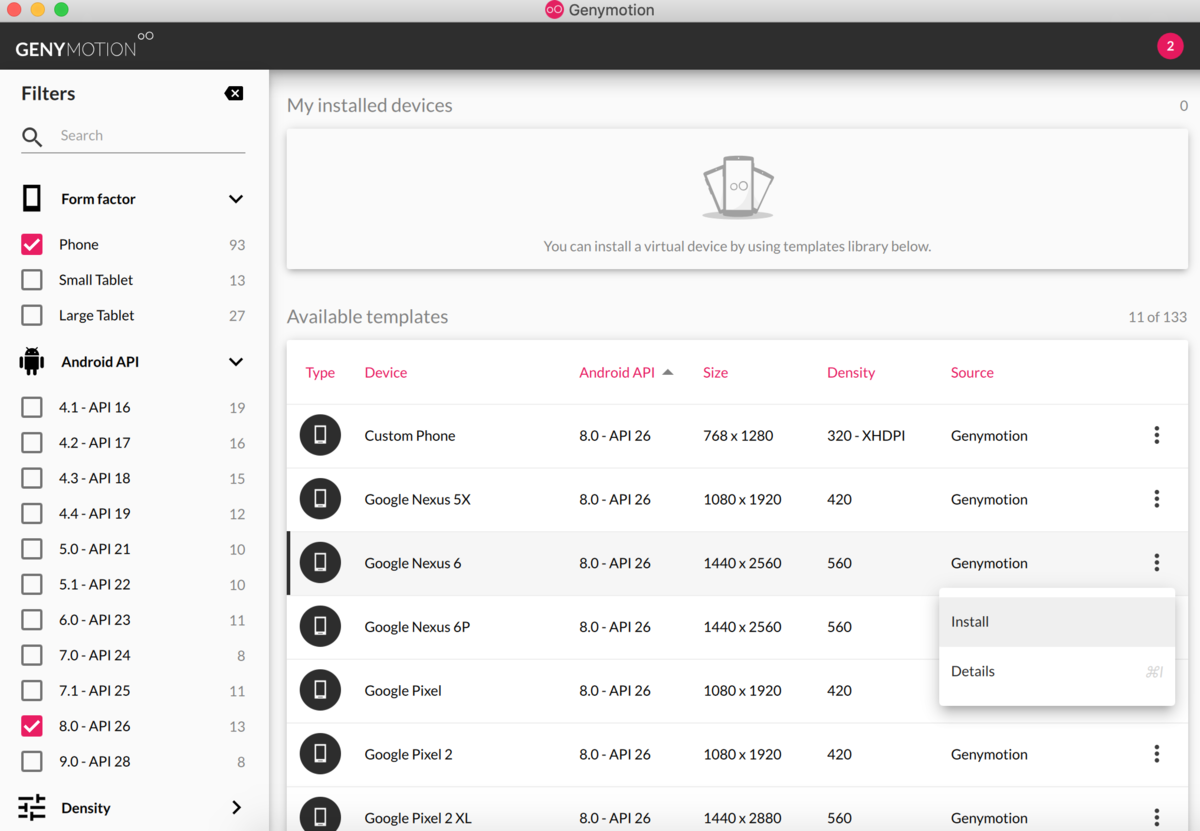Click the 768 x 1280 size cell
This screenshot has height=831, width=1200.
coord(738,435)
